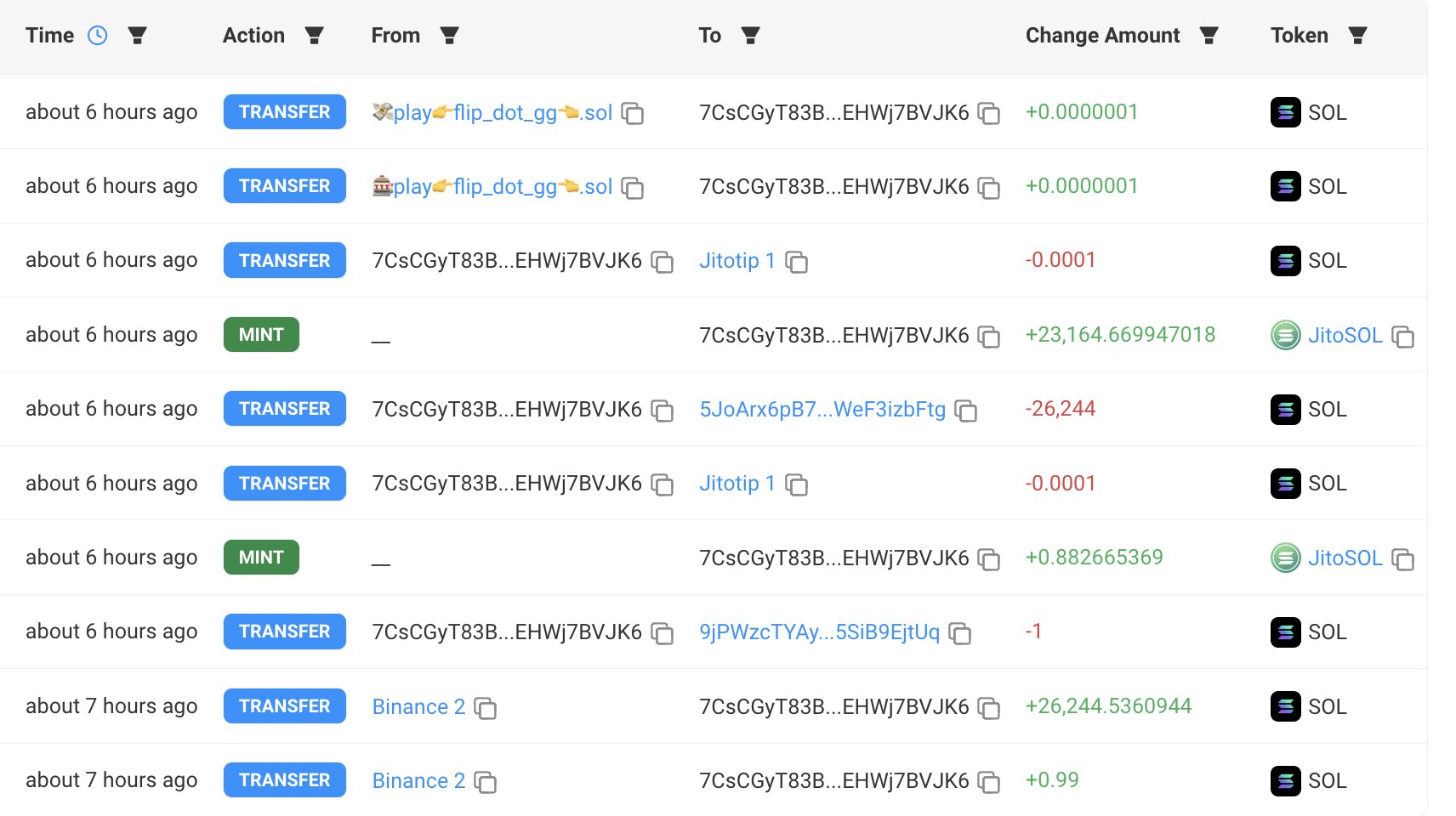Screen dimensions: 1456x816
Task: Click the Action column header label
Action: [253, 35]
